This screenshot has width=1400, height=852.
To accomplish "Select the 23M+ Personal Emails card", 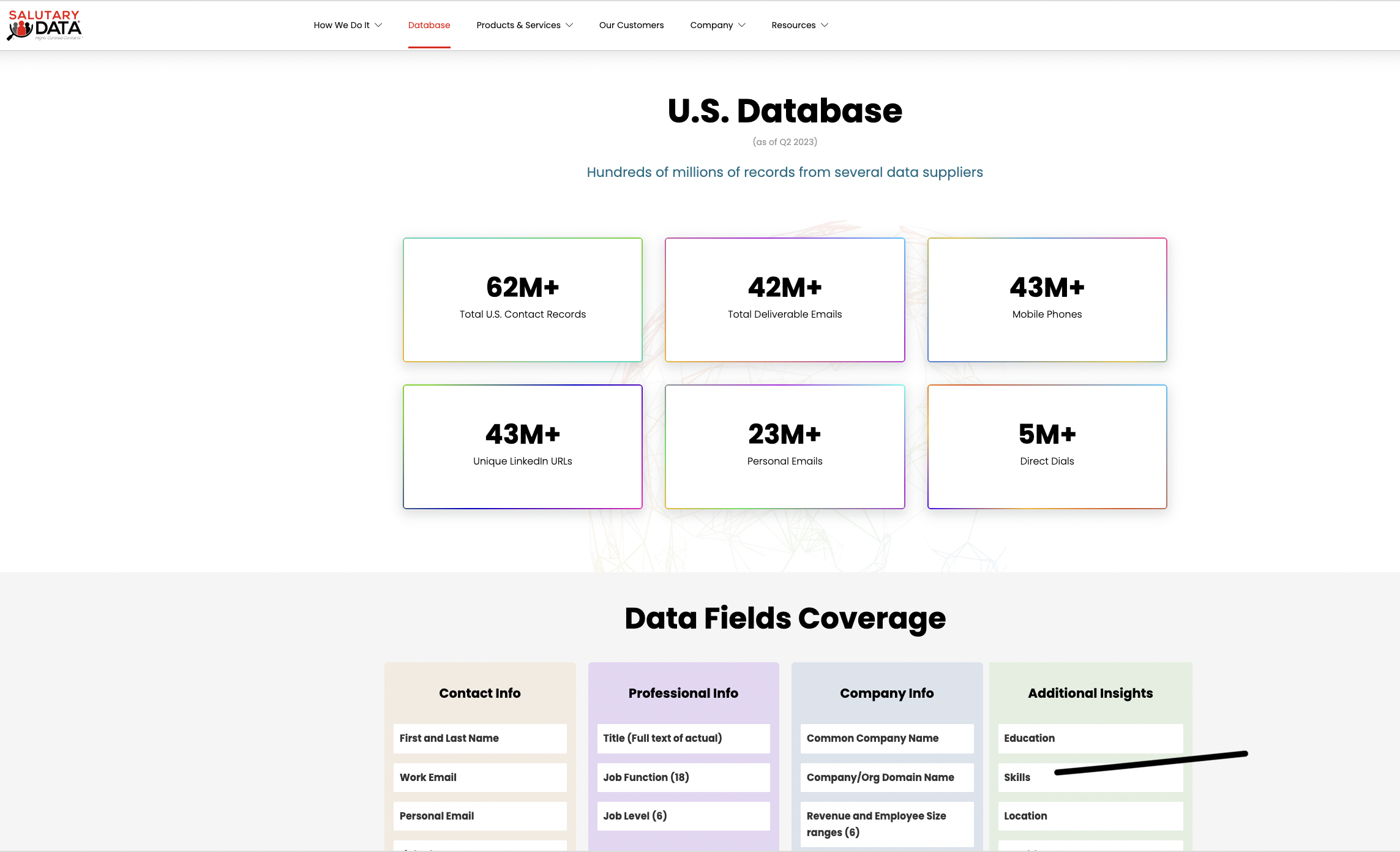I will 784,446.
